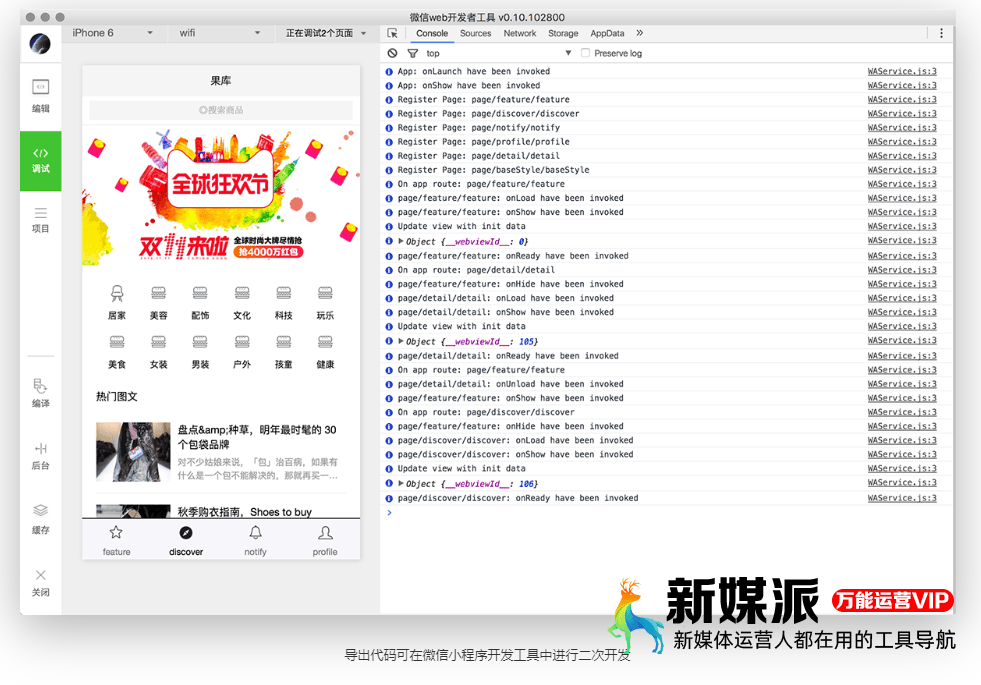This screenshot has height=685, width=981.
Task: Activate the element inspector icon in DevTools
Action: 392,33
